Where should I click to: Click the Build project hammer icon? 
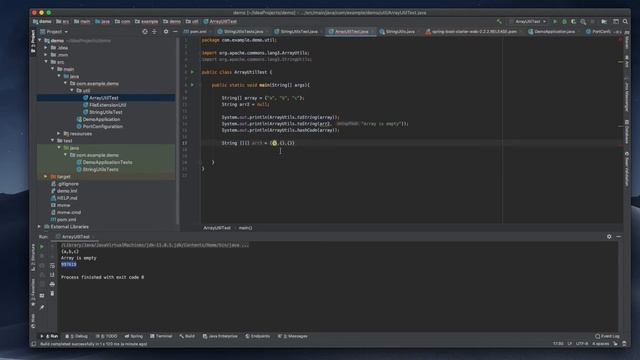coord(499,21)
